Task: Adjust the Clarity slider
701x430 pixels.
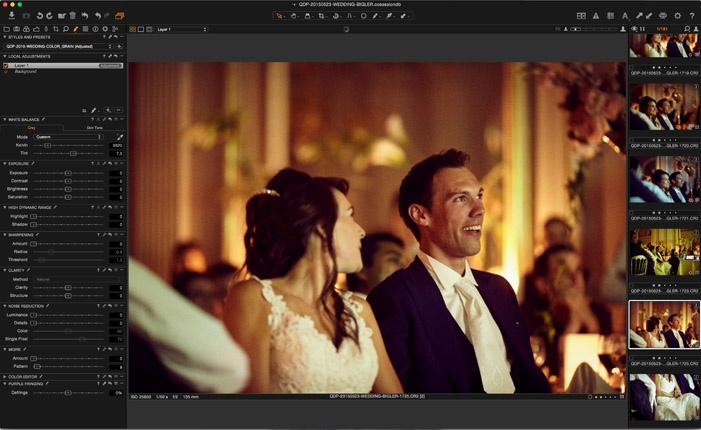Action: click(68, 288)
